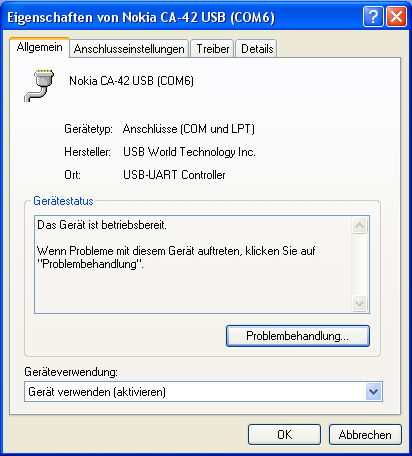Click the serial port connector device icon
This screenshot has height=456, width=412.
coord(39,85)
